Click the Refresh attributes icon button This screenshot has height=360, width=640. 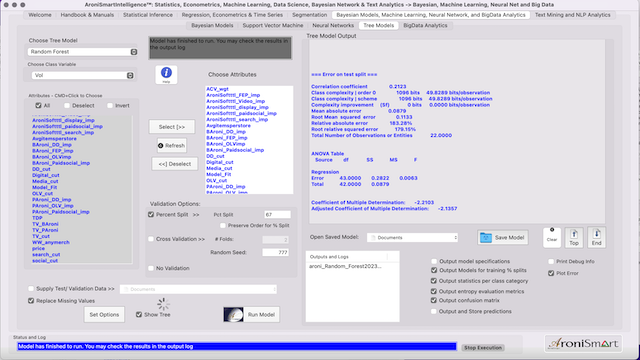click(172, 145)
